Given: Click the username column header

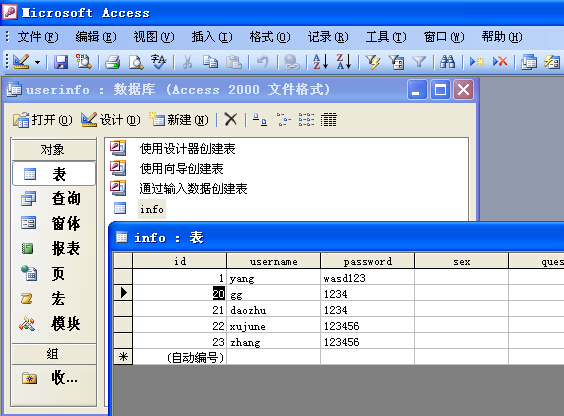Looking at the screenshot, I should [x=273, y=261].
